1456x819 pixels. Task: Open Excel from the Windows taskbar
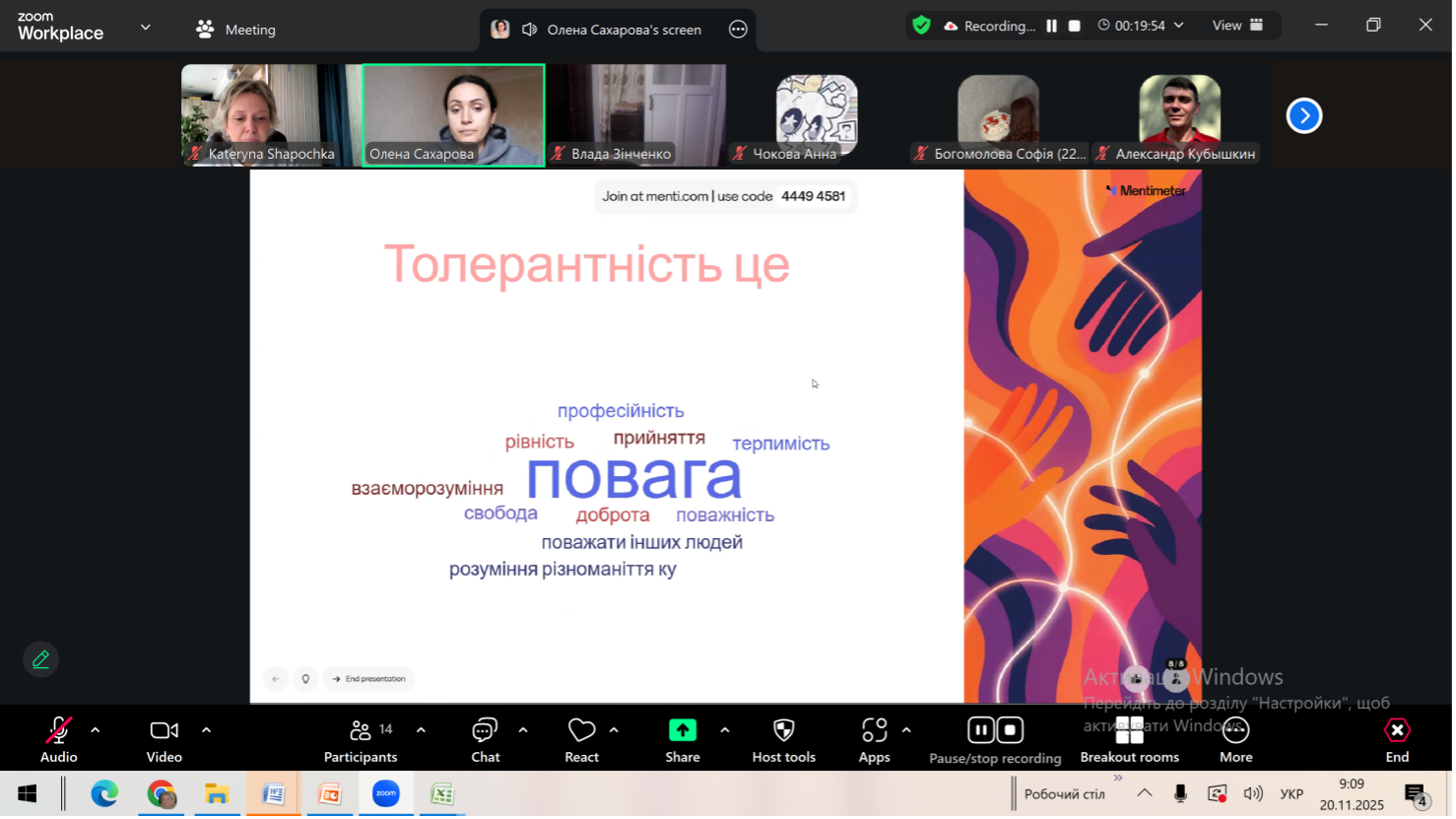tap(442, 794)
